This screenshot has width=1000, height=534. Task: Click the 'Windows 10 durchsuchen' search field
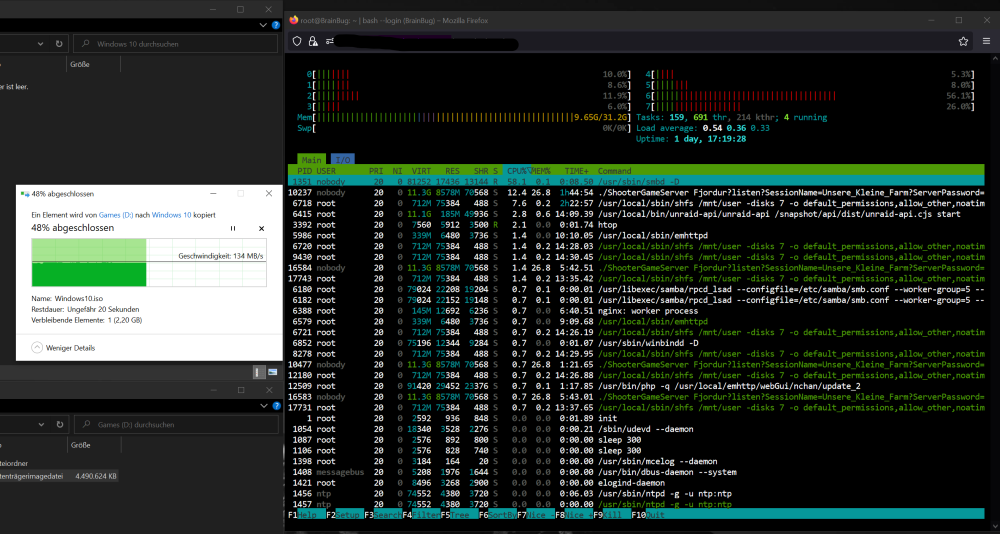(x=176, y=44)
